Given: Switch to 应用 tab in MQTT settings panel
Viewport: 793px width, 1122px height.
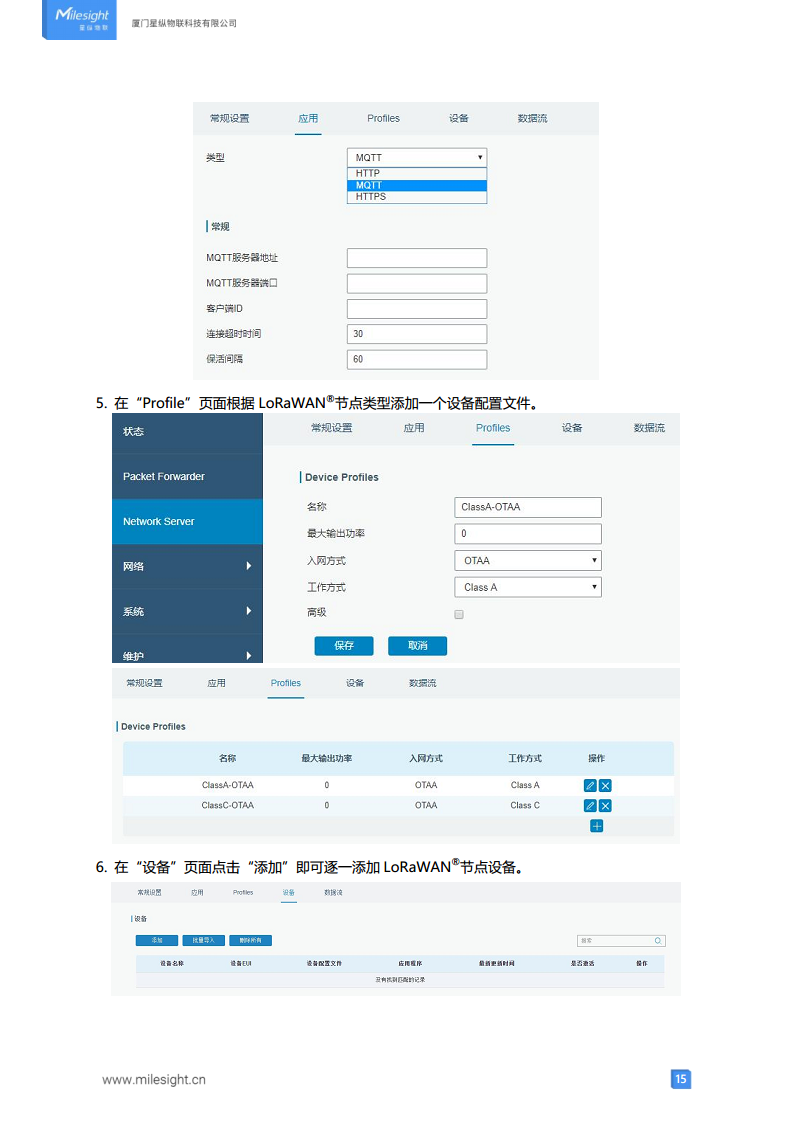Looking at the screenshot, I should tap(308, 119).
